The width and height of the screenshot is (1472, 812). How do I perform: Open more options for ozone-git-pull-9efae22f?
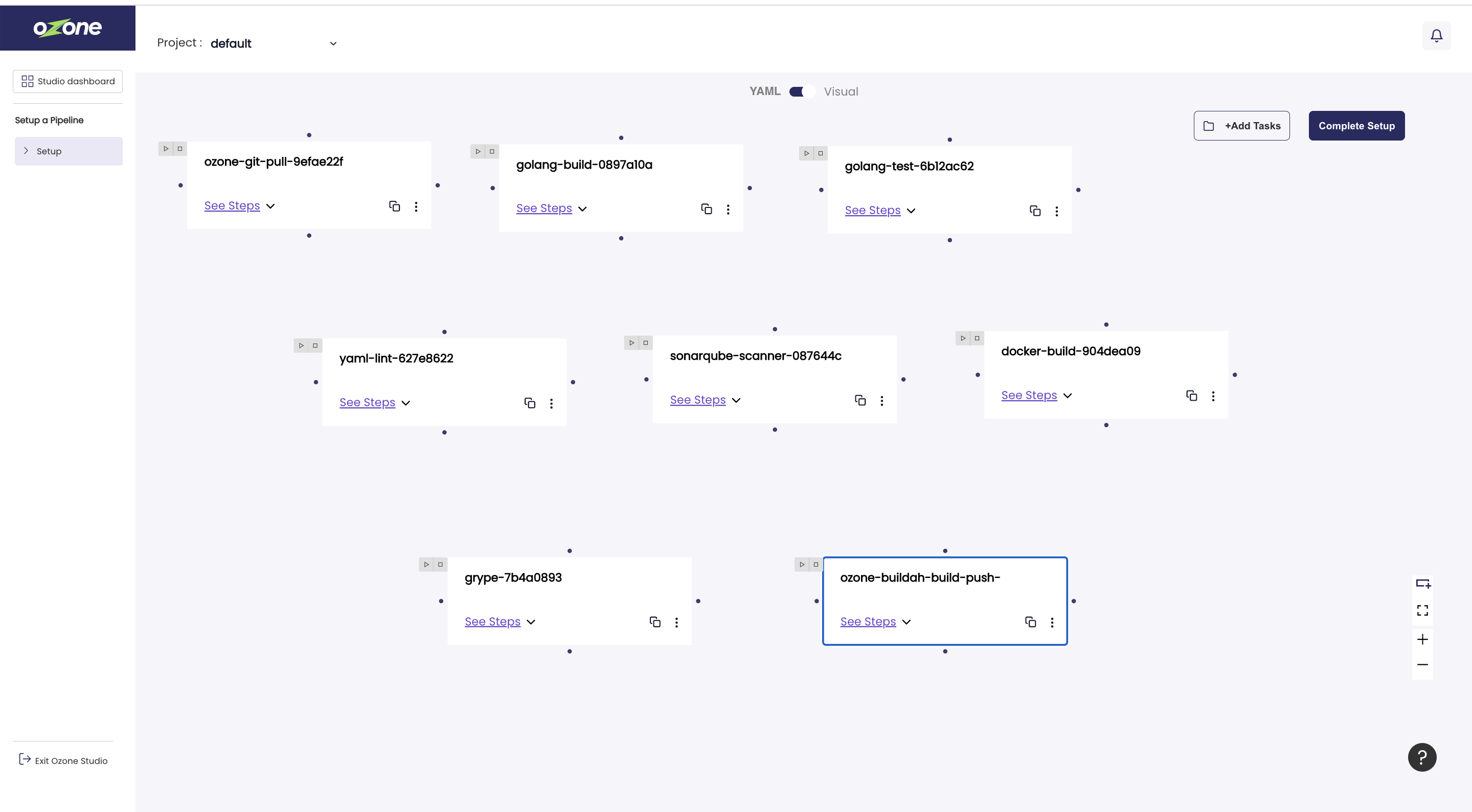coord(416,207)
